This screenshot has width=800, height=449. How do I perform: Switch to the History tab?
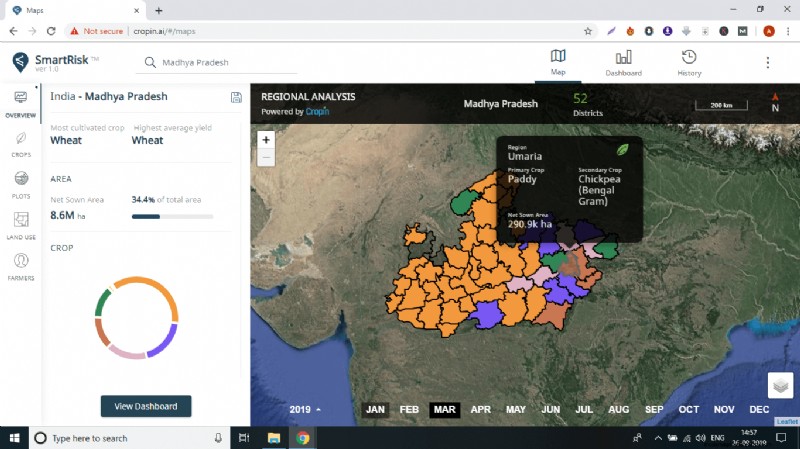pos(689,63)
